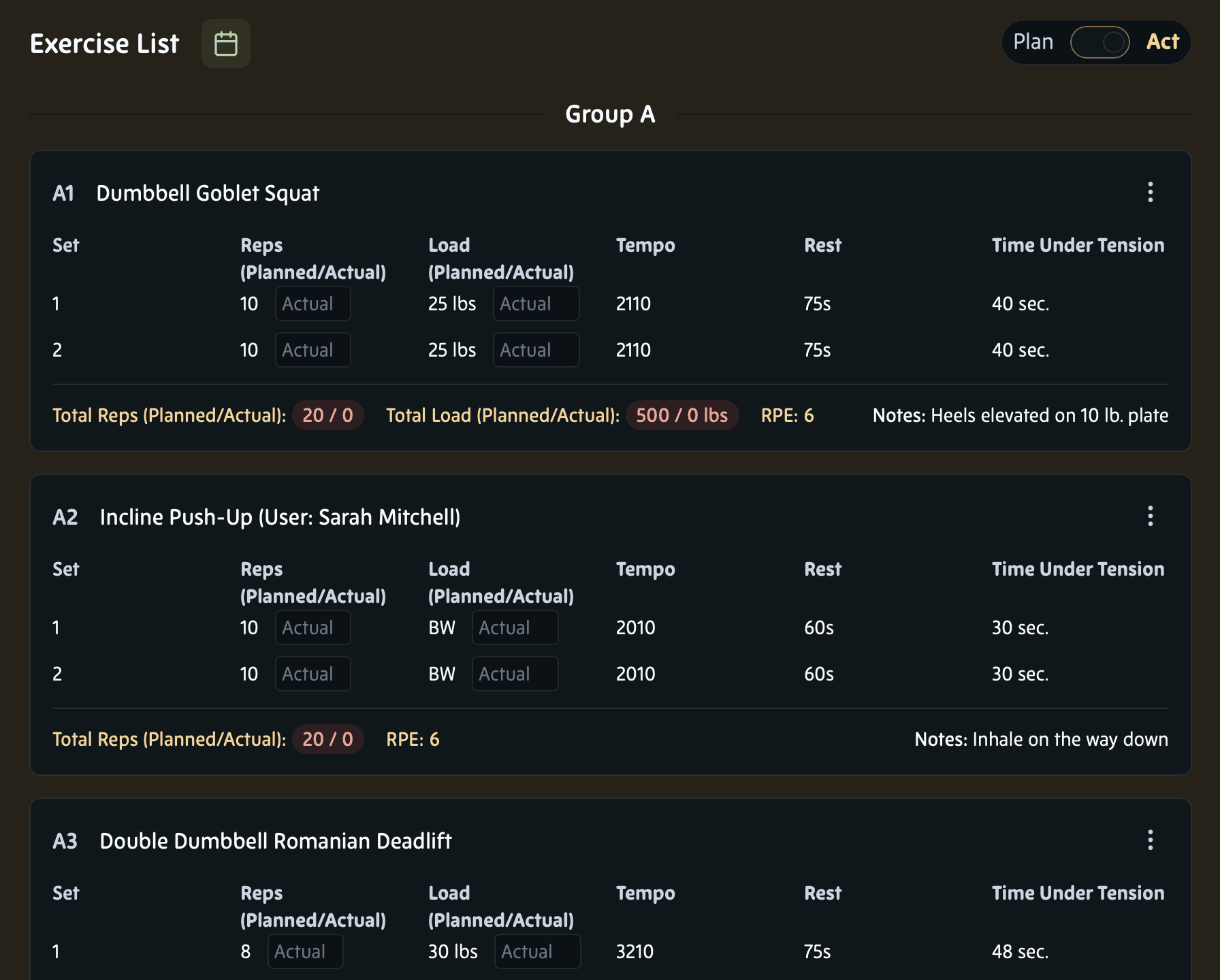The height and width of the screenshot is (980, 1220).
Task: Click Romanian Deadlift set 1 actual load field
Action: 538,951
